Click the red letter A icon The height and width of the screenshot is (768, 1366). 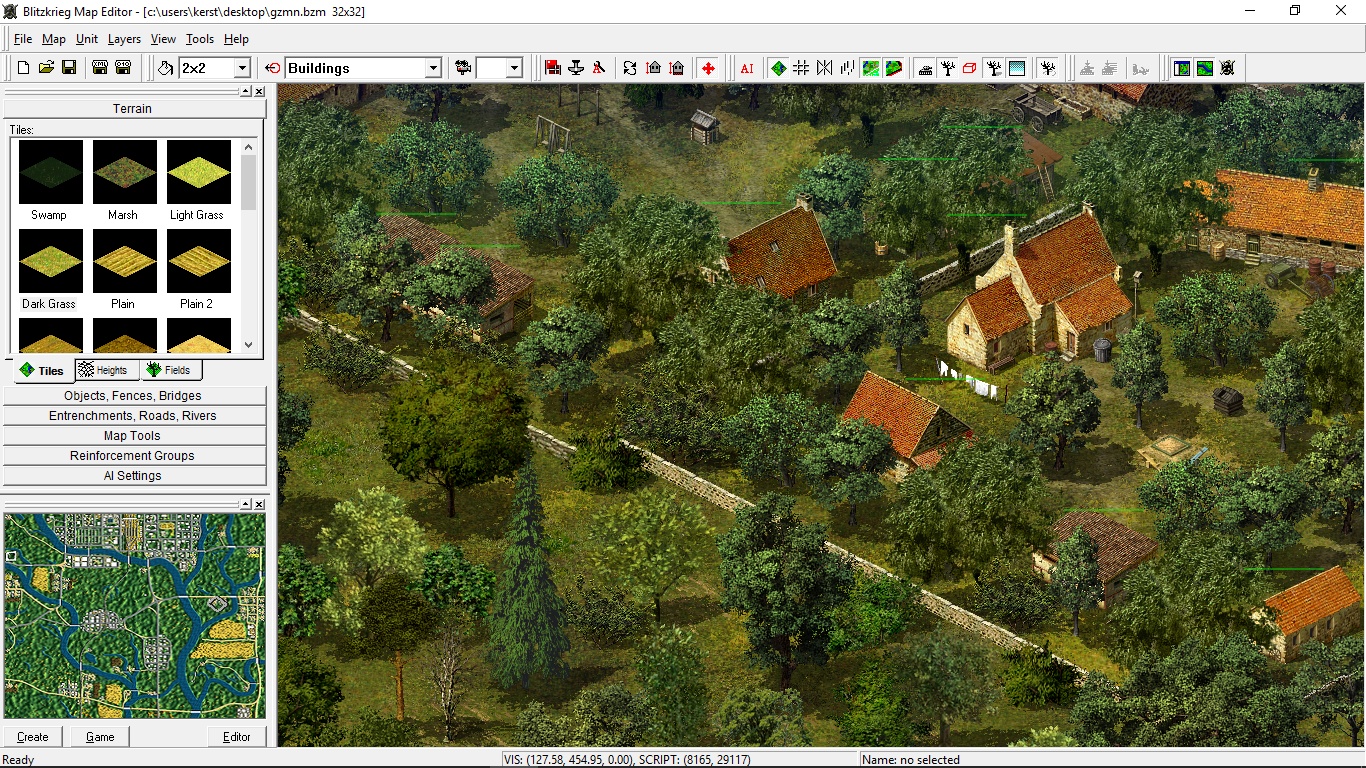pyautogui.click(x=599, y=68)
